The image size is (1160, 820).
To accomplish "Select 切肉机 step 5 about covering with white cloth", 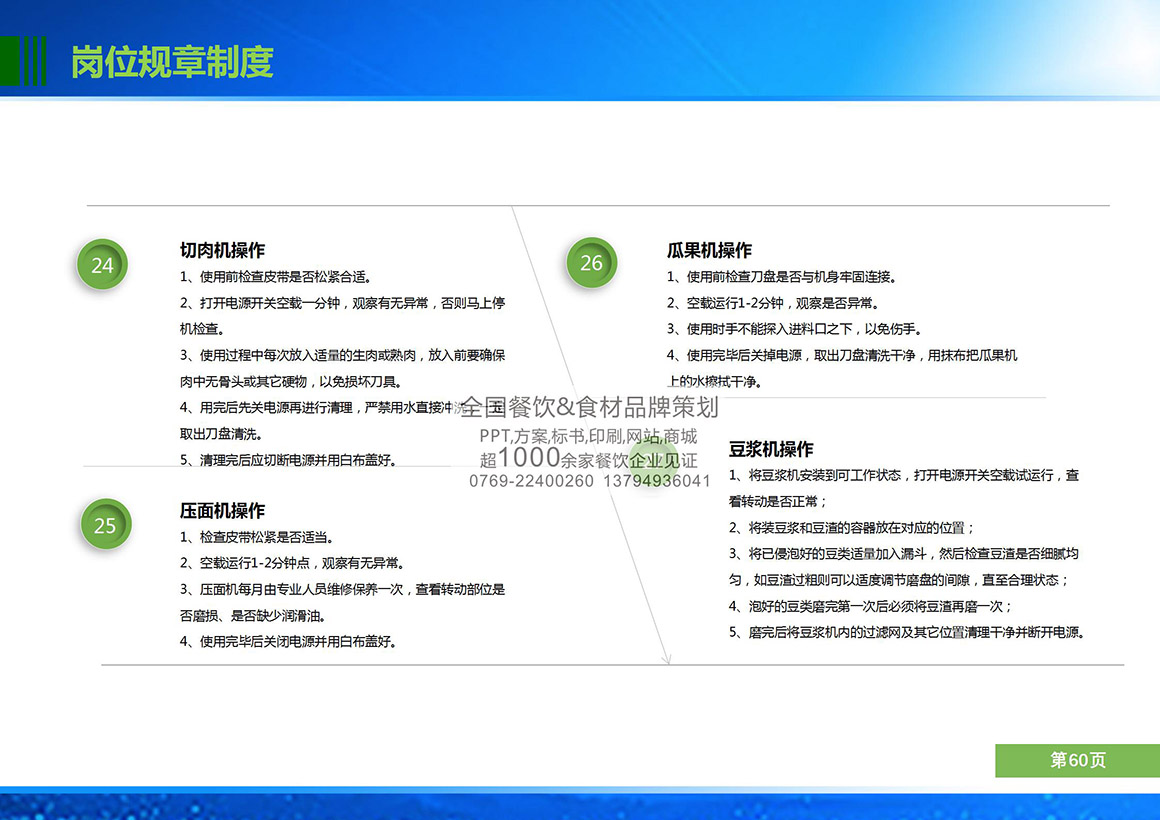I will click(288, 460).
